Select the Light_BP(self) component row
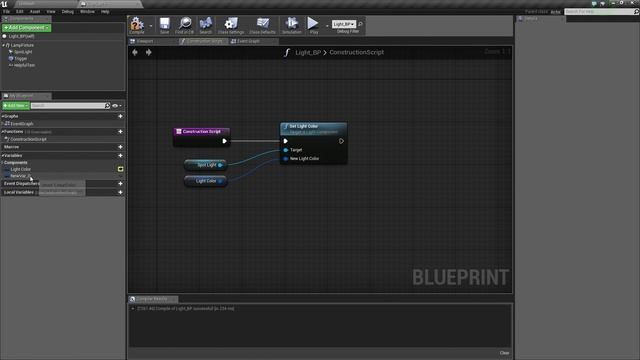Viewport: 640px width, 360px height. (x=63, y=36)
